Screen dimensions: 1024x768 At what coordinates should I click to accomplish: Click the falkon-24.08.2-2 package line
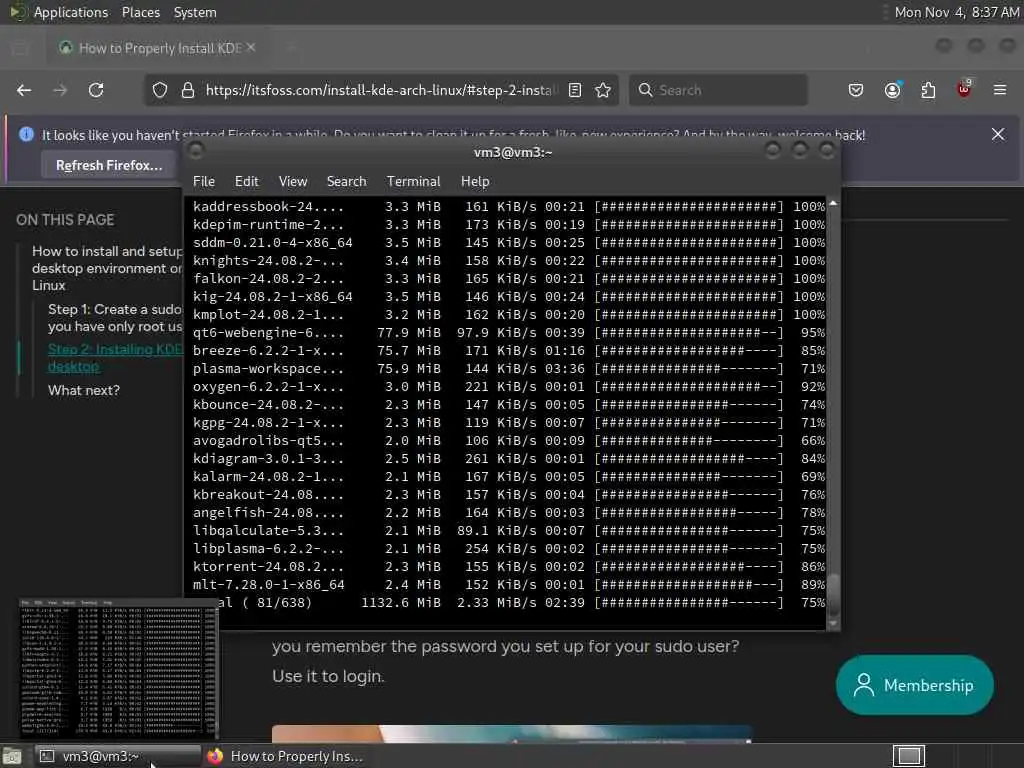coord(509,279)
